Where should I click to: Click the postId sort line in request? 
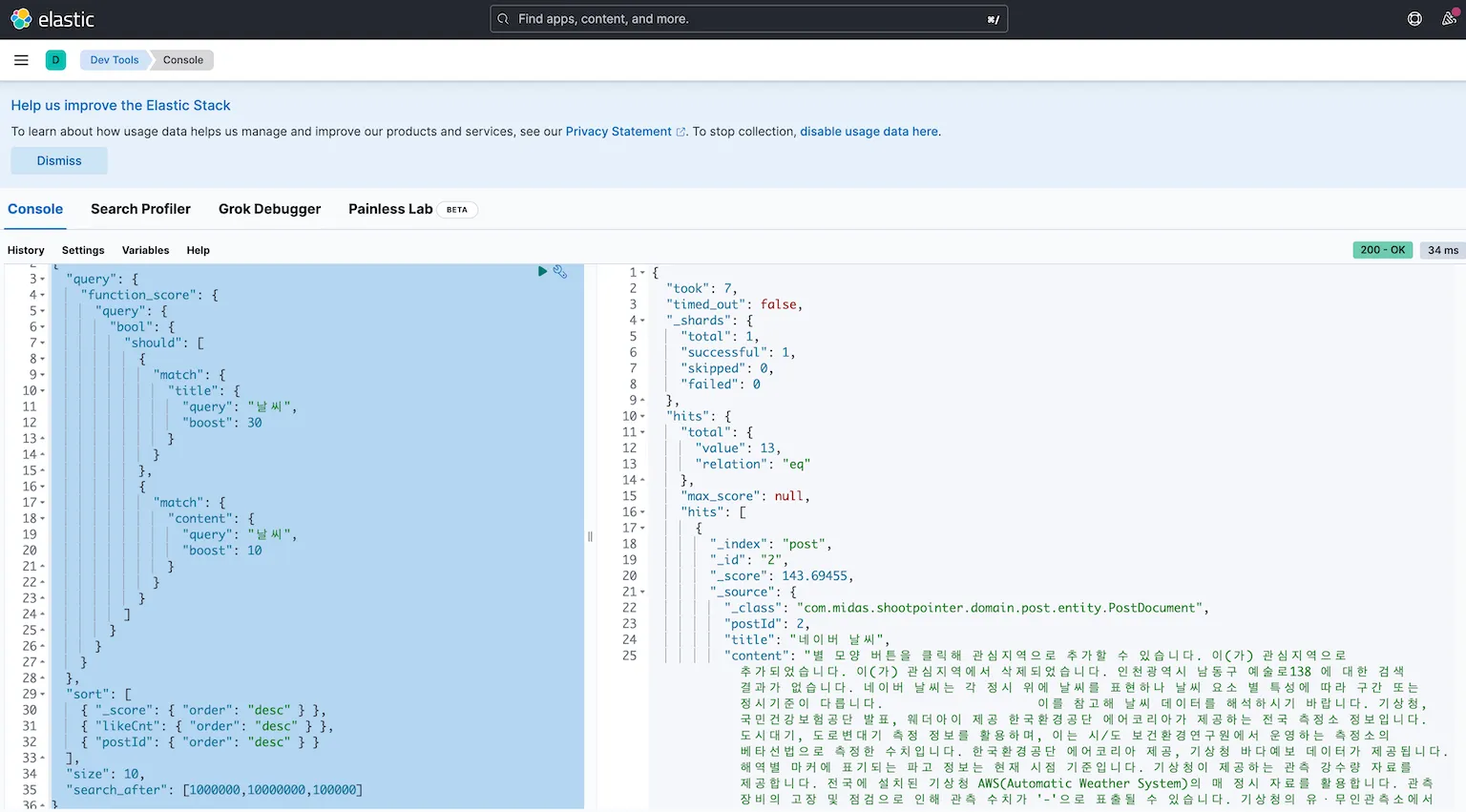200,742
